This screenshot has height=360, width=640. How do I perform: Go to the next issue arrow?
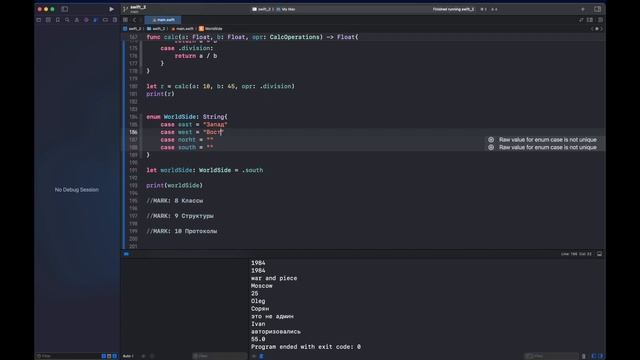click(x=601, y=29)
